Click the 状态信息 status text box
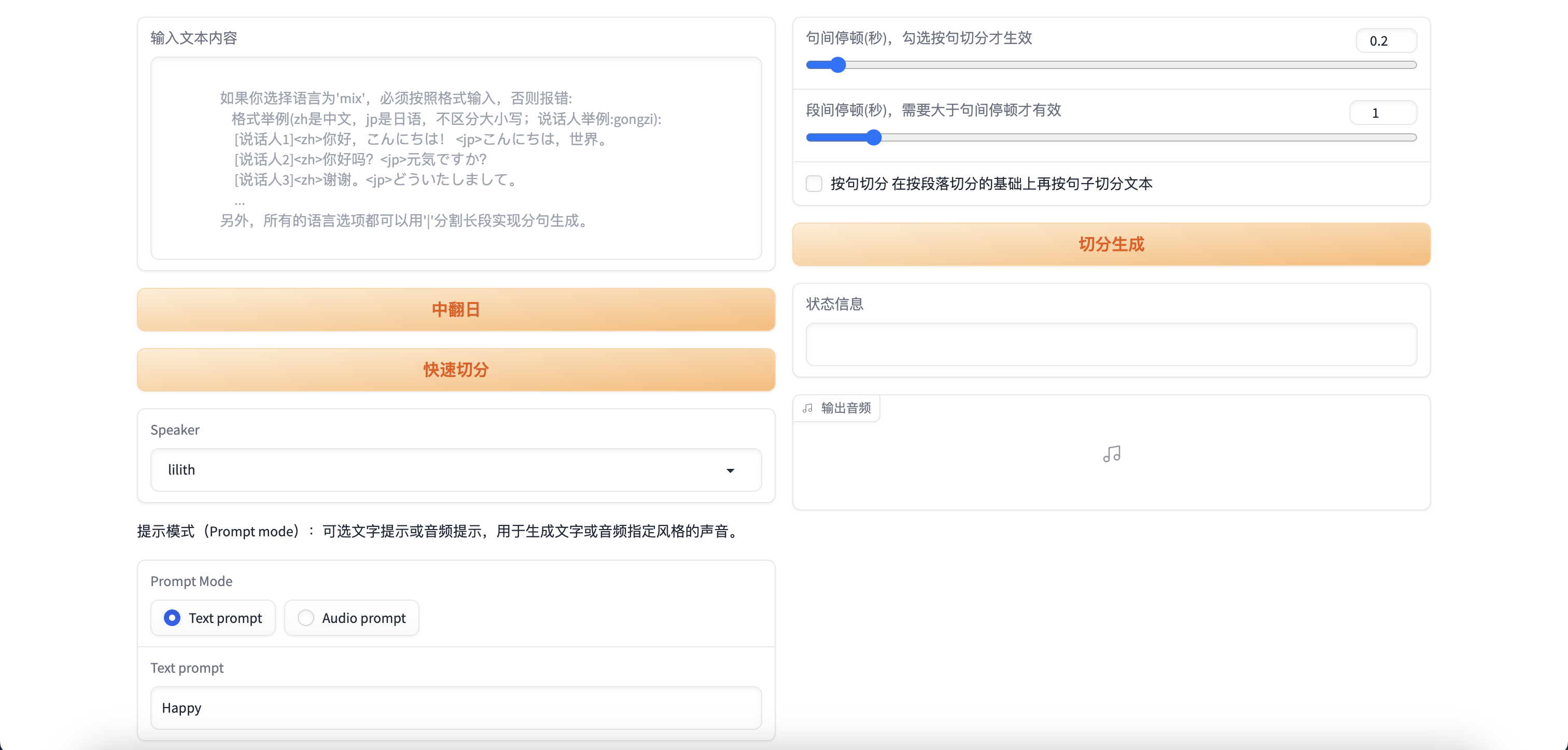Image resolution: width=1568 pixels, height=750 pixels. (x=1111, y=344)
